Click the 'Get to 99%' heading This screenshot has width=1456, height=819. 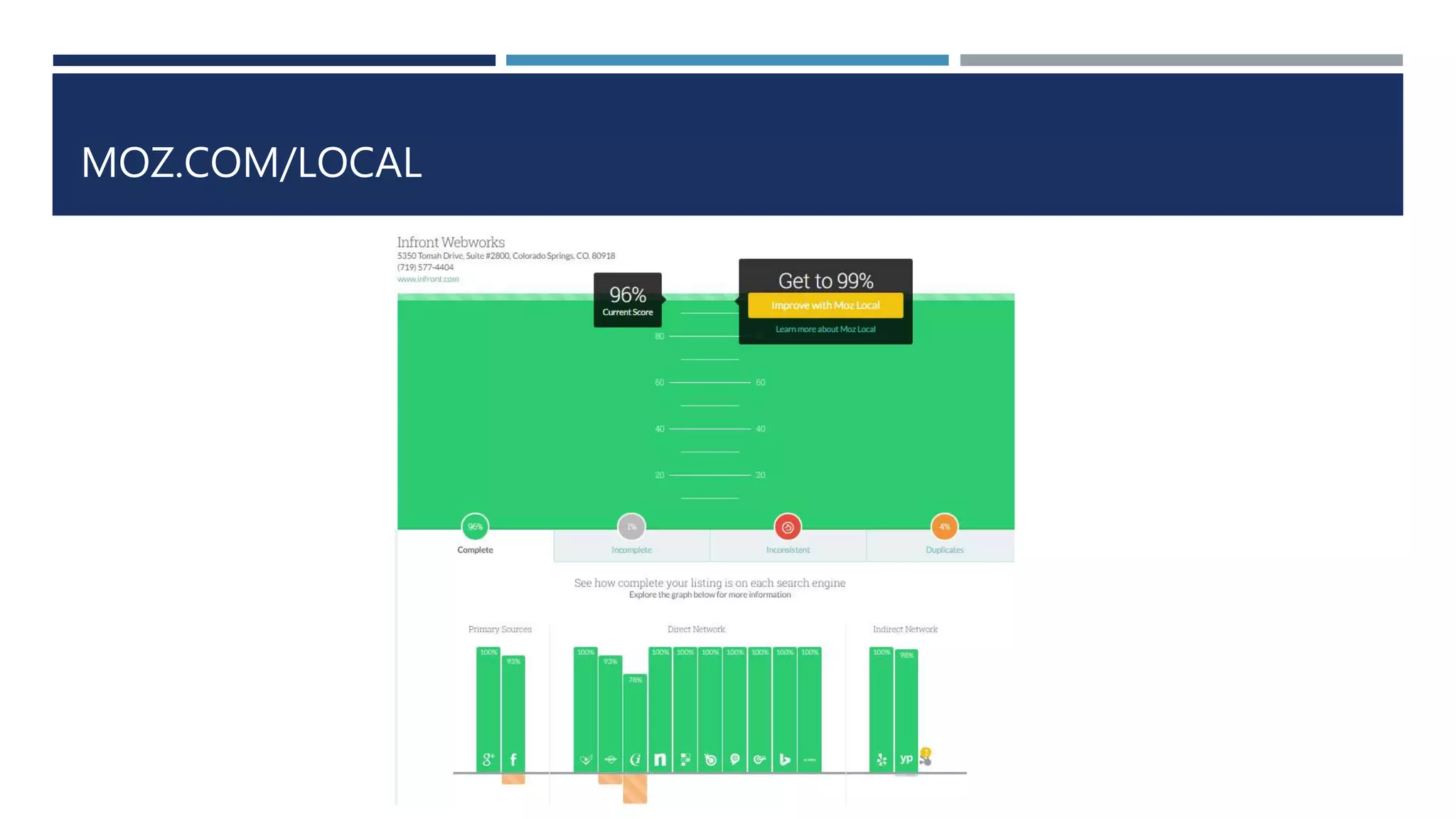click(825, 281)
